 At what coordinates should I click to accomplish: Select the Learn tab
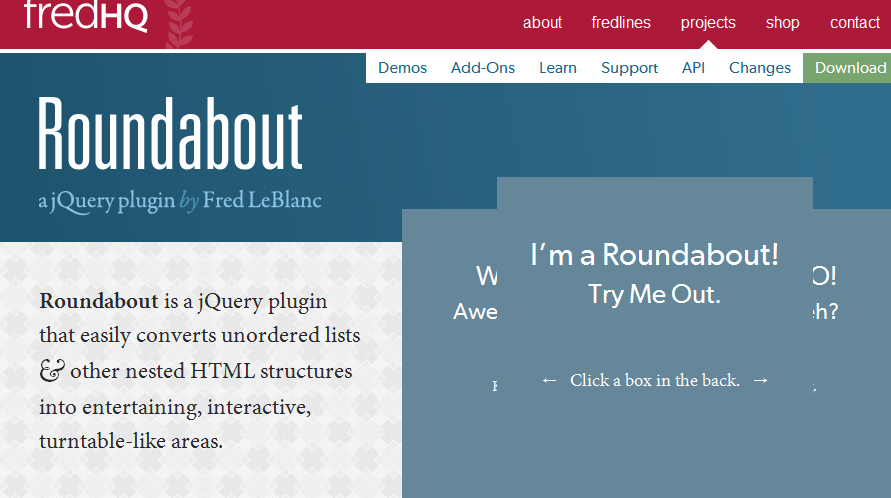click(x=558, y=68)
